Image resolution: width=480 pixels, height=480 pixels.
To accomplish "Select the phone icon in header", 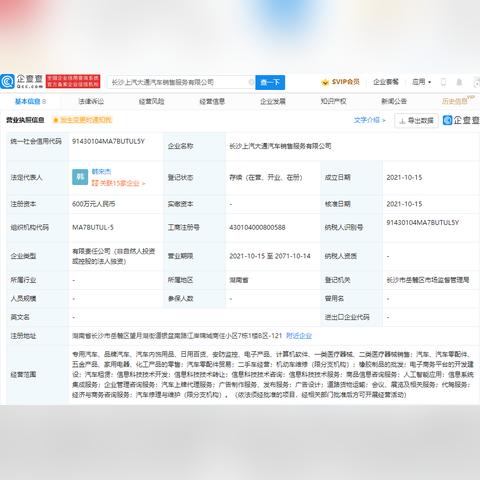I will tap(443, 82).
